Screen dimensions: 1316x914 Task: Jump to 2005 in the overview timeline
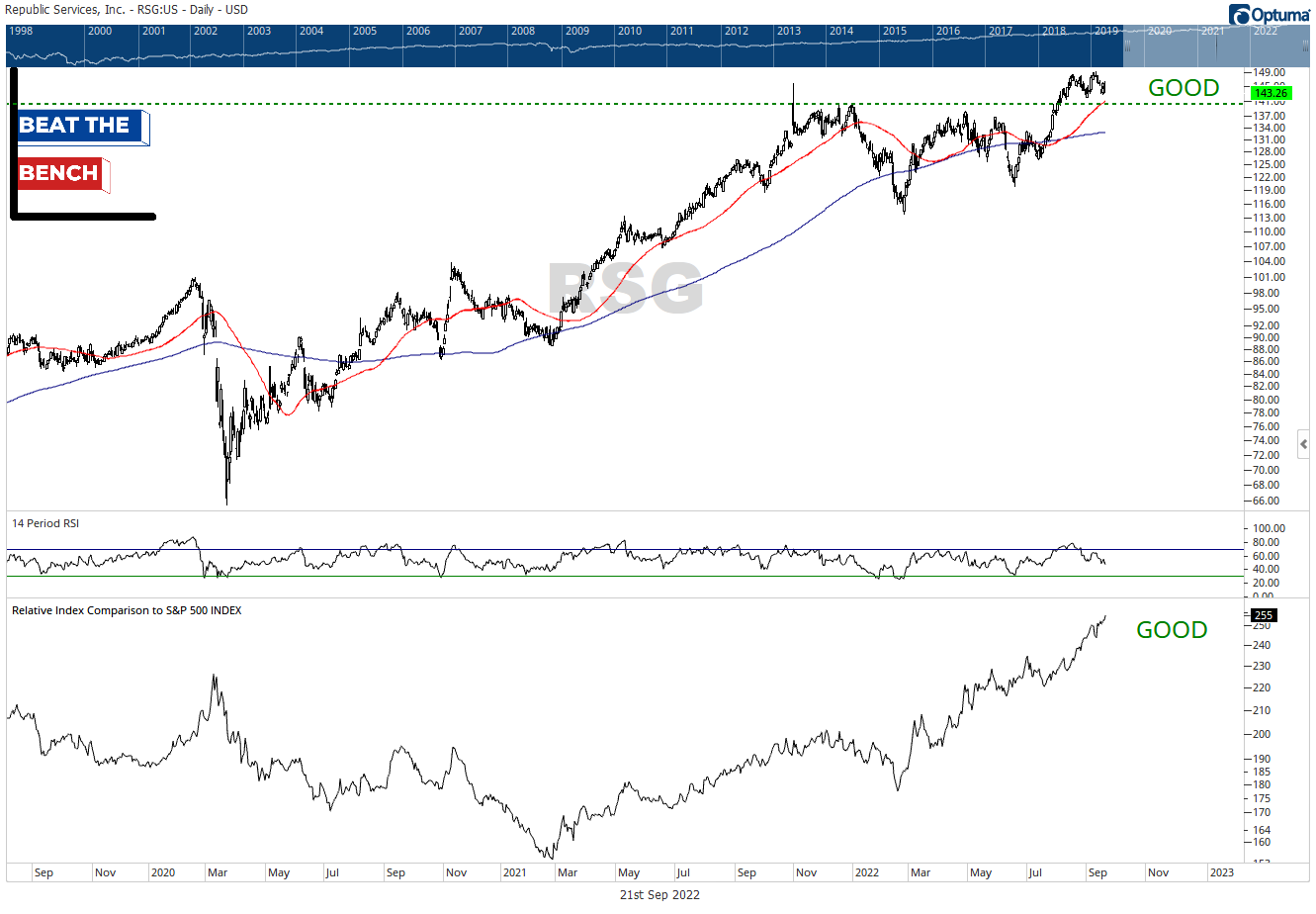365,31
